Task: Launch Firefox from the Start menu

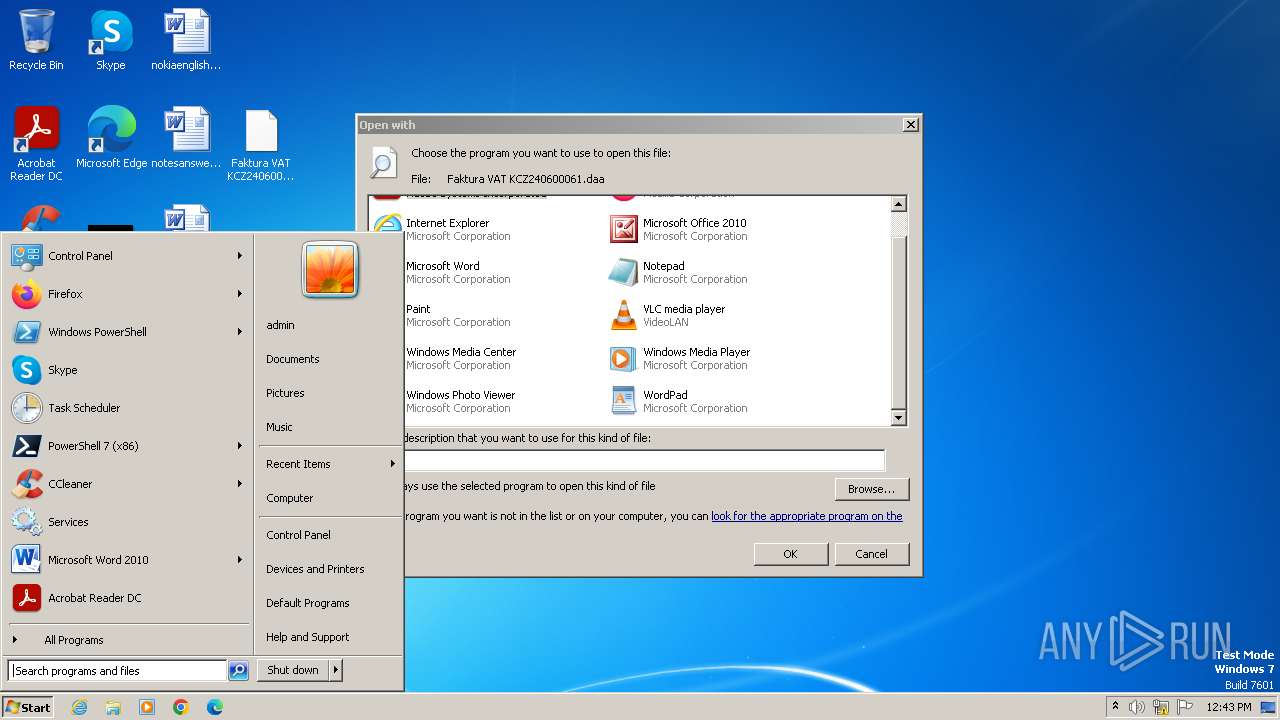Action: pyautogui.click(x=128, y=294)
